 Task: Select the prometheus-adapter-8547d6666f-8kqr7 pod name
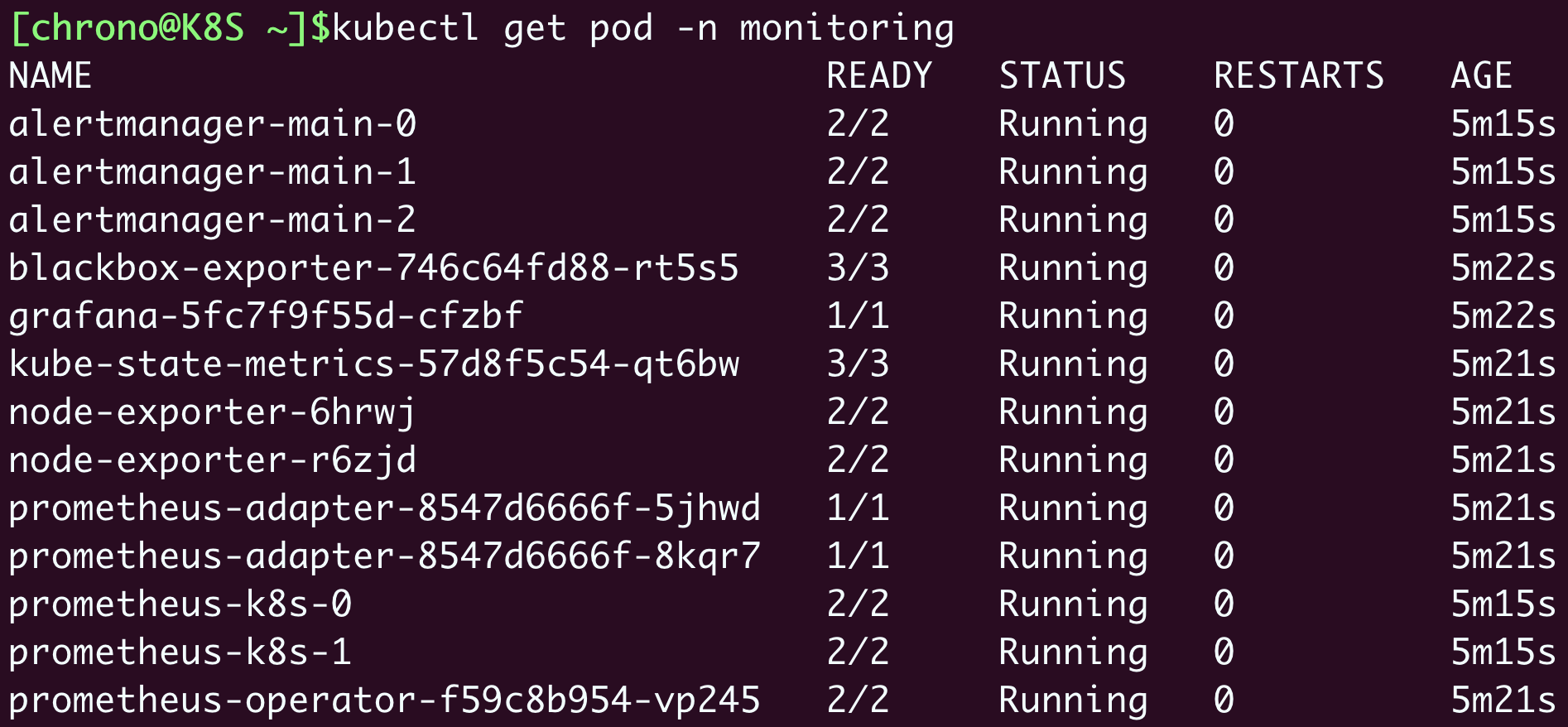click(x=384, y=556)
